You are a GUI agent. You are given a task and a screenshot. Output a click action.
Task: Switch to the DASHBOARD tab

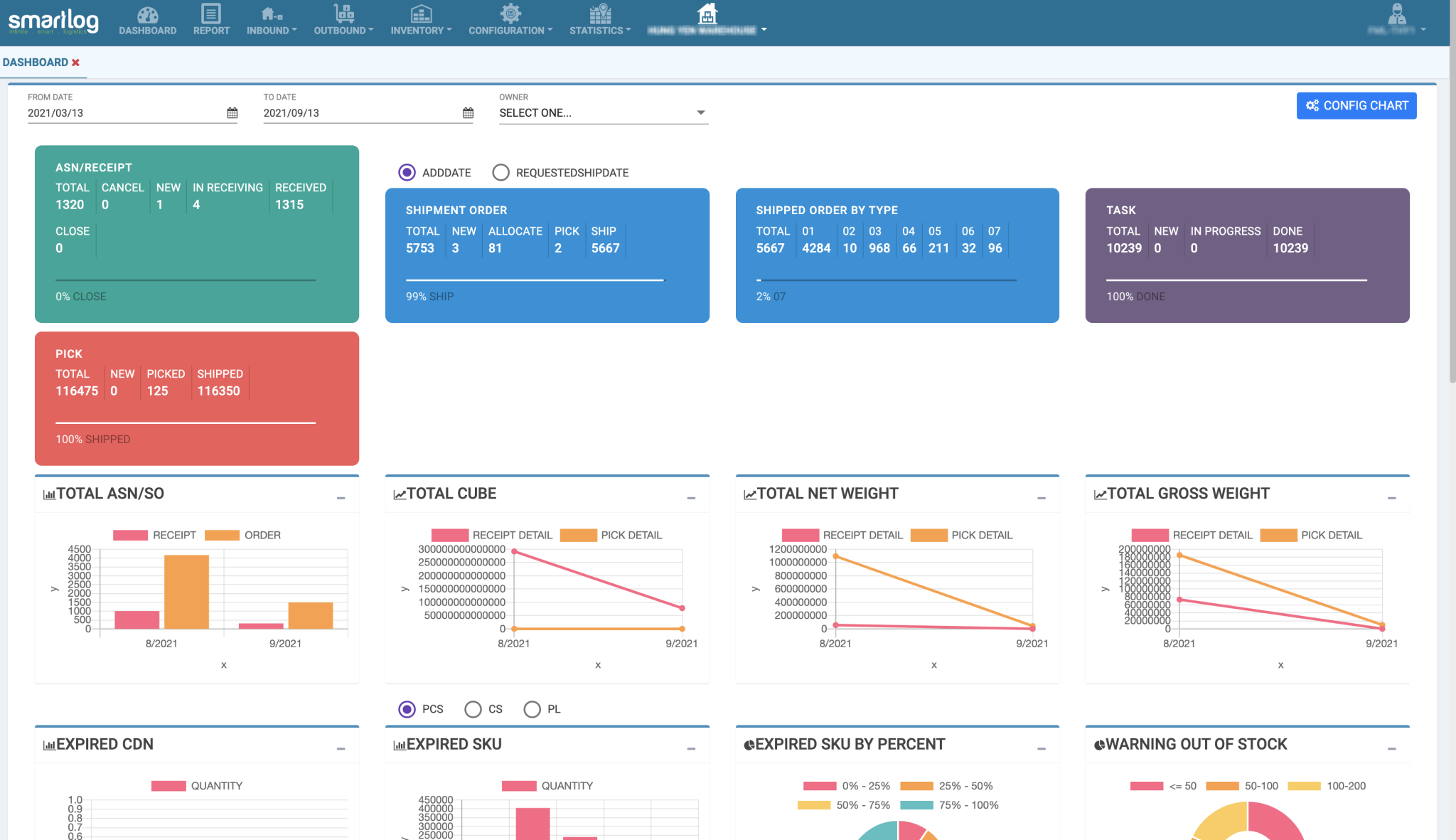36,63
